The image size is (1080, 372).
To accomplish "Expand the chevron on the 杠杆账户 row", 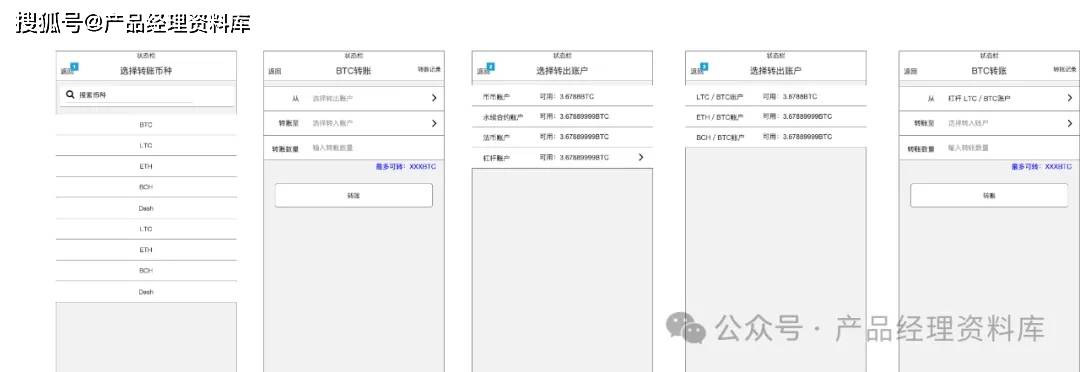I will coord(641,157).
